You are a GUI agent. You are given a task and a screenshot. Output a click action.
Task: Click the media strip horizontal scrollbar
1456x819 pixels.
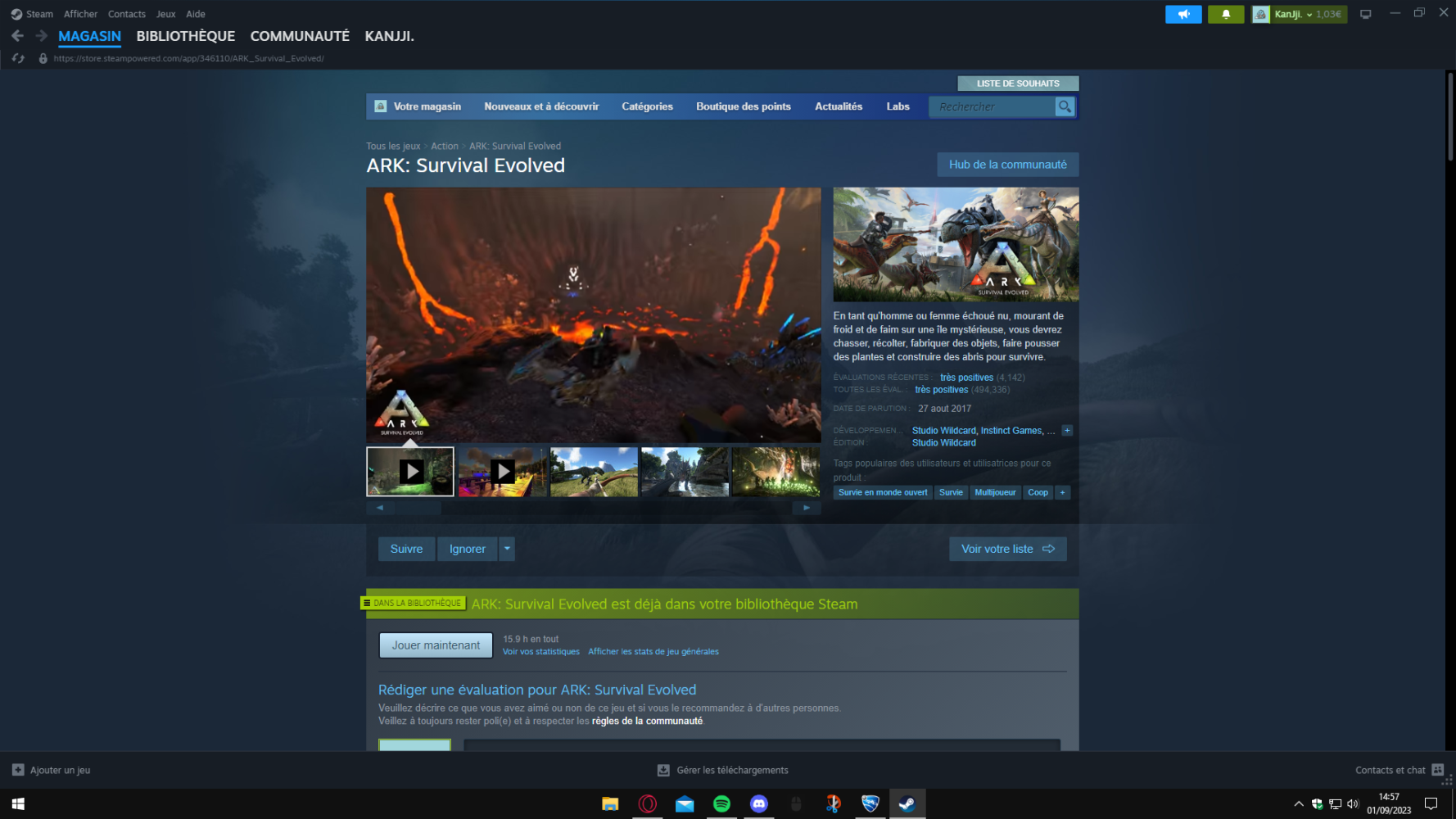point(594,508)
